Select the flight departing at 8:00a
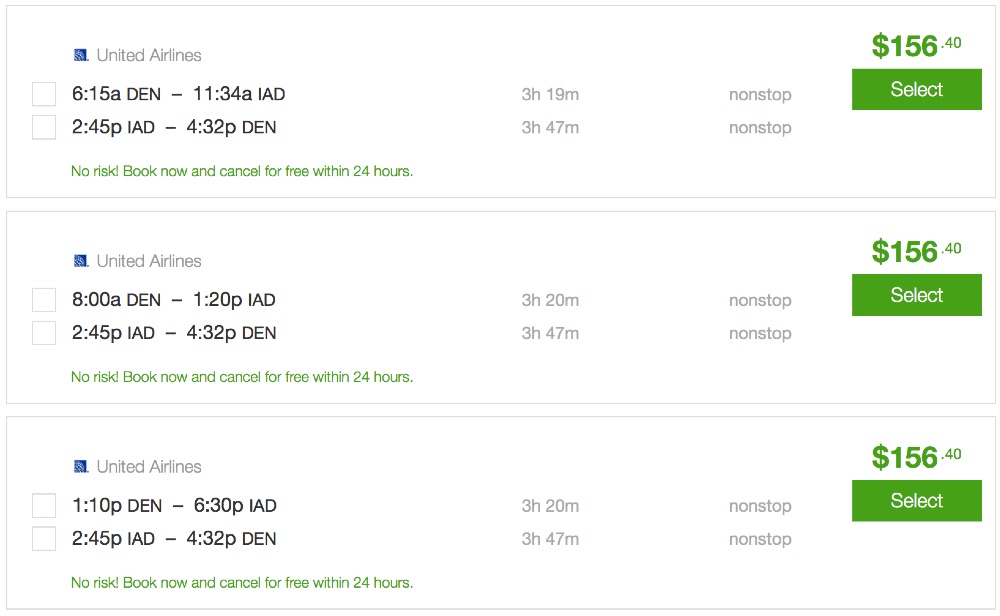 [x=916, y=296]
